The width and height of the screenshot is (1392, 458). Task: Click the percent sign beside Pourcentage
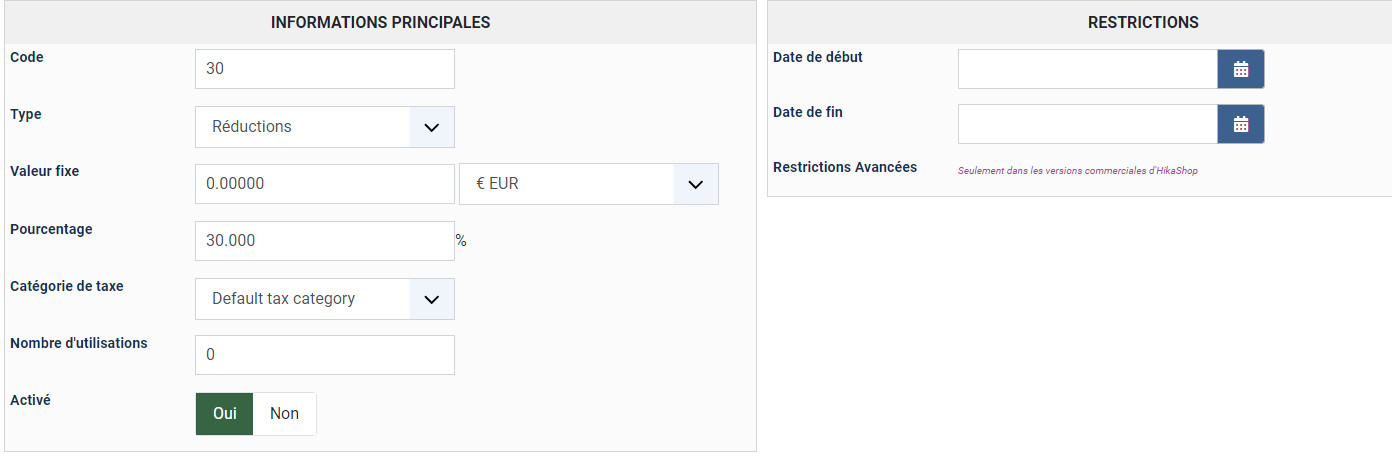click(x=461, y=241)
